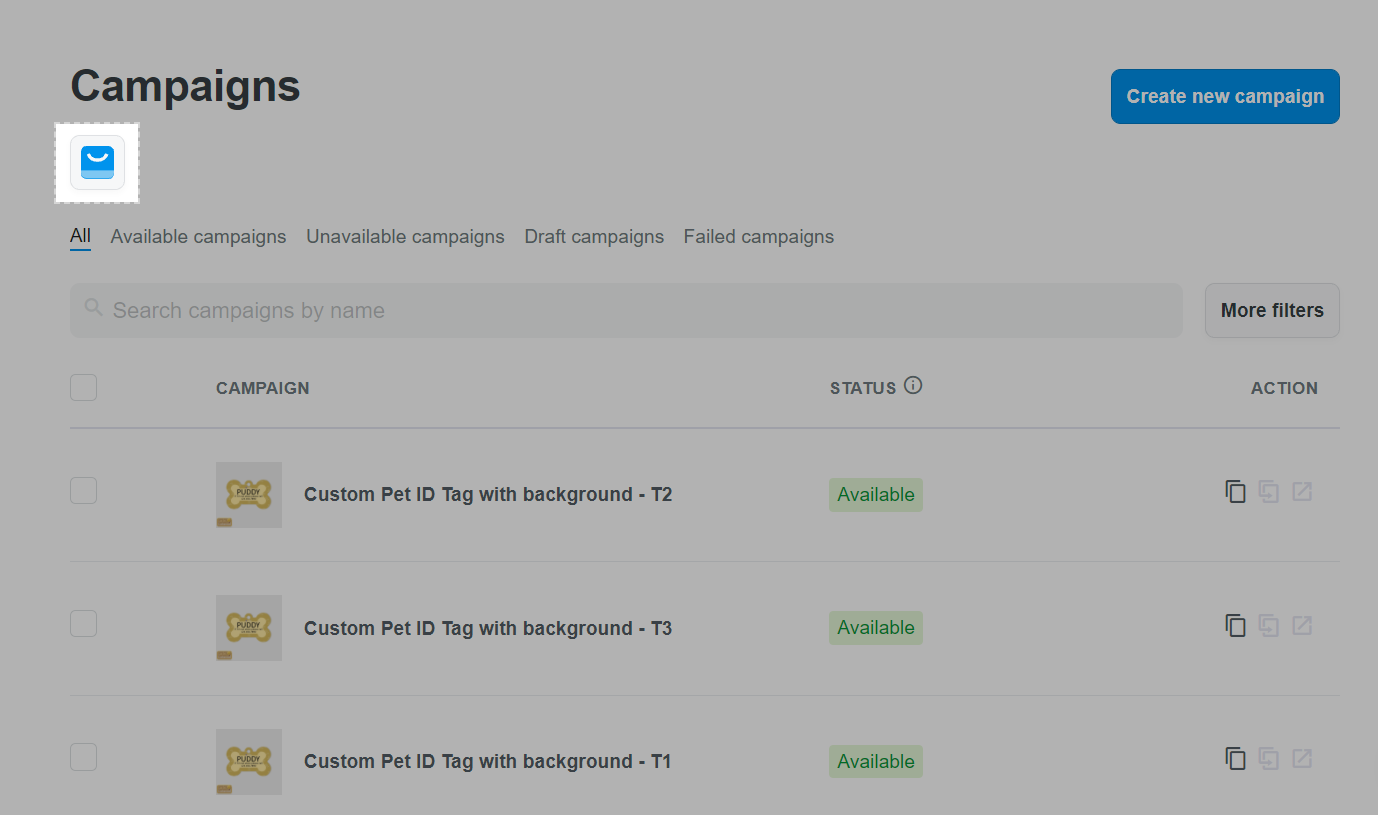Click the highlighted shopping bag store icon
This screenshot has height=815, width=1378.
(97, 162)
